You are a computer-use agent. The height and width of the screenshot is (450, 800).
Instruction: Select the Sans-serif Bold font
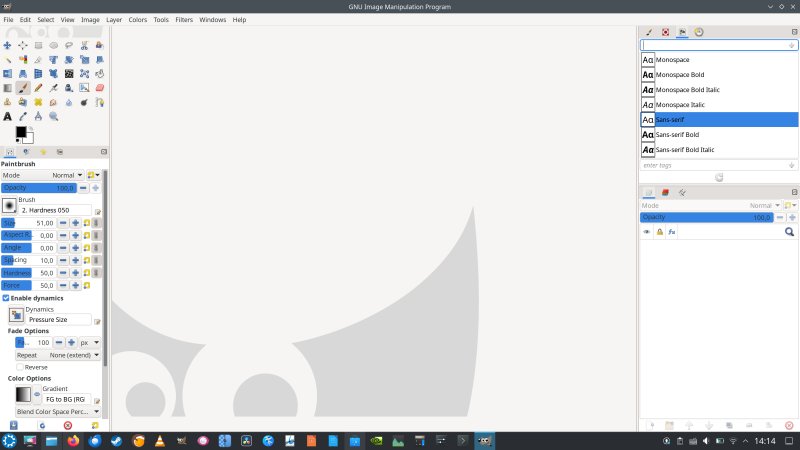click(x=719, y=135)
